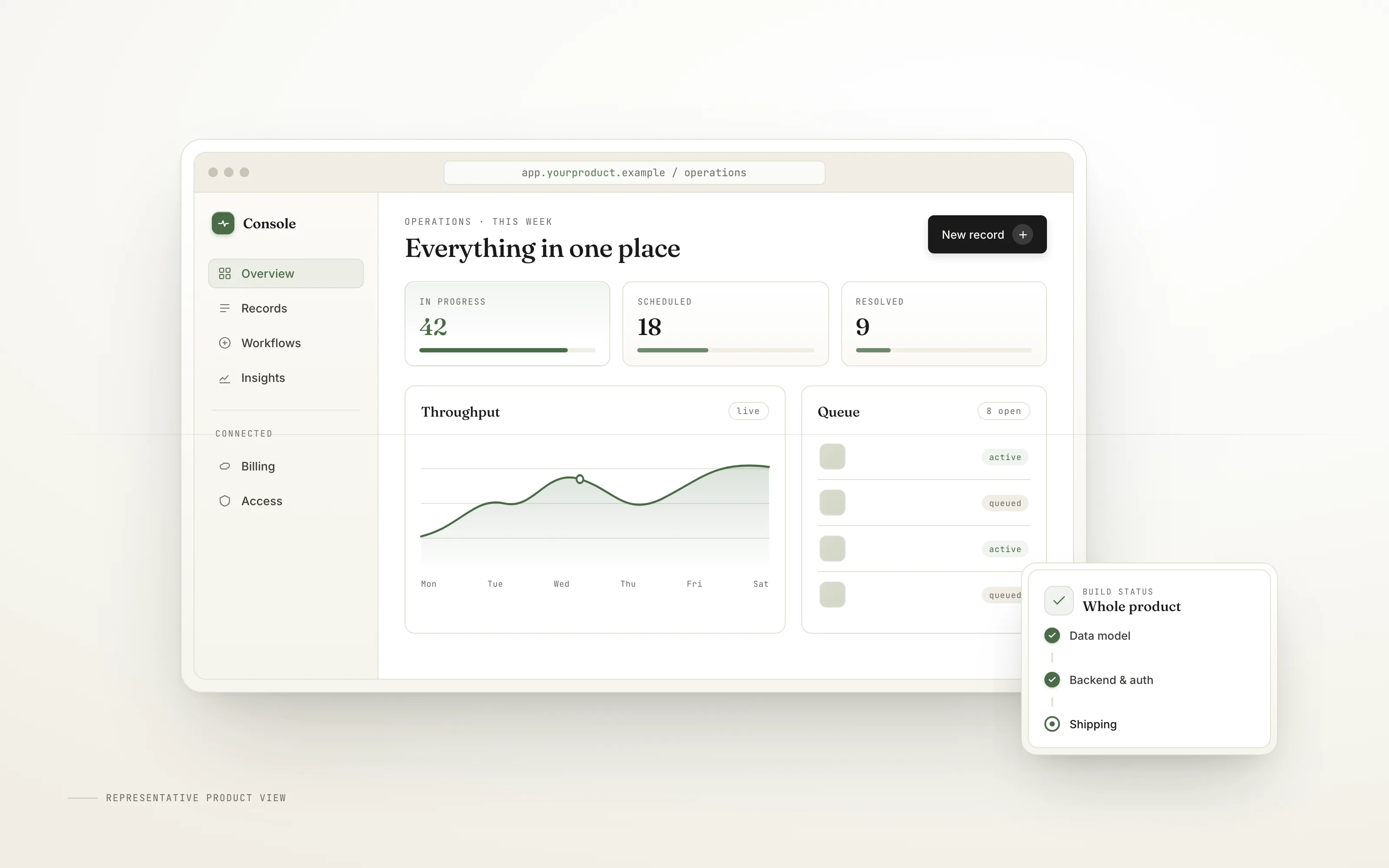1389x868 pixels.
Task: Click the 8 open badge
Action: [1004, 411]
